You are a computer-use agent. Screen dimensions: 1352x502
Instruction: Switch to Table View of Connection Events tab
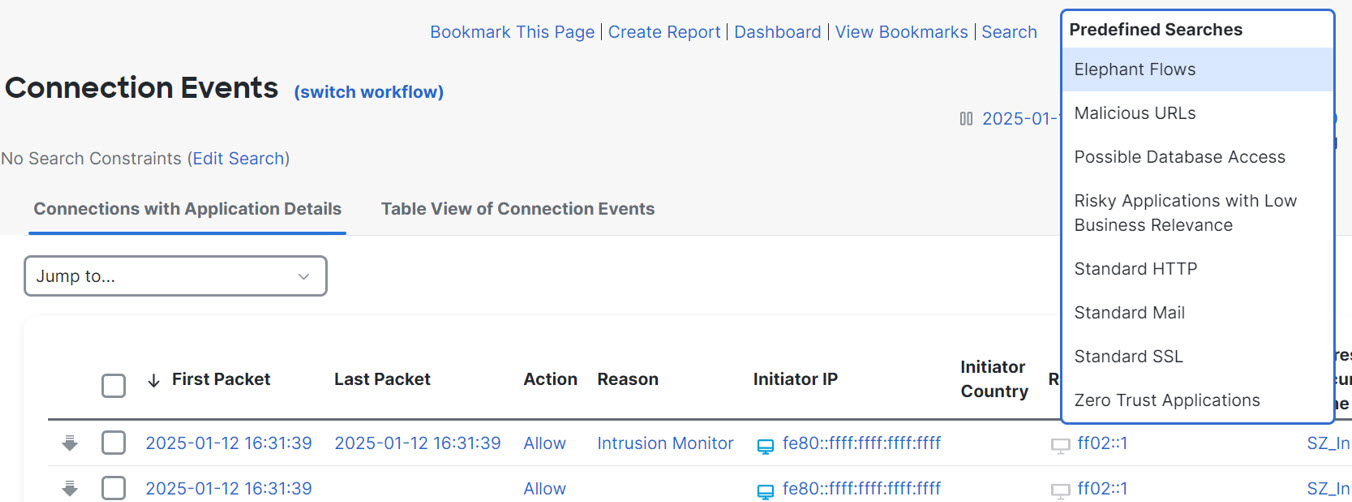tap(517, 209)
